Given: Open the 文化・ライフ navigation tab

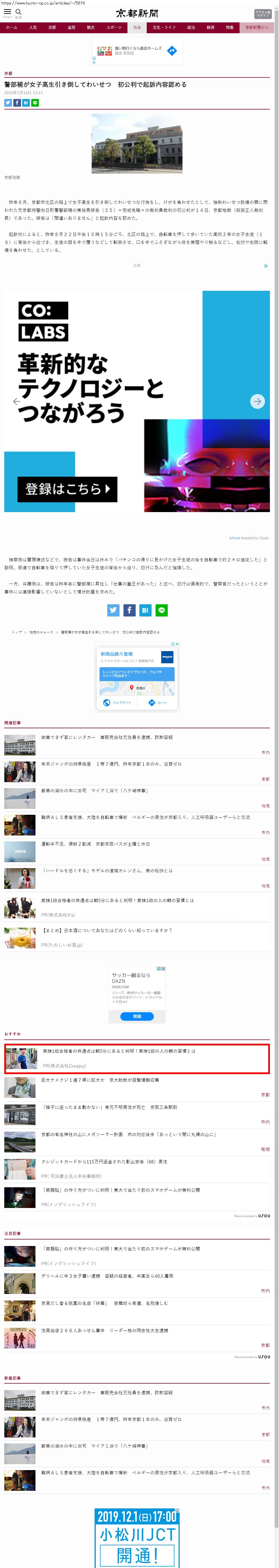Looking at the screenshot, I should (164, 28).
